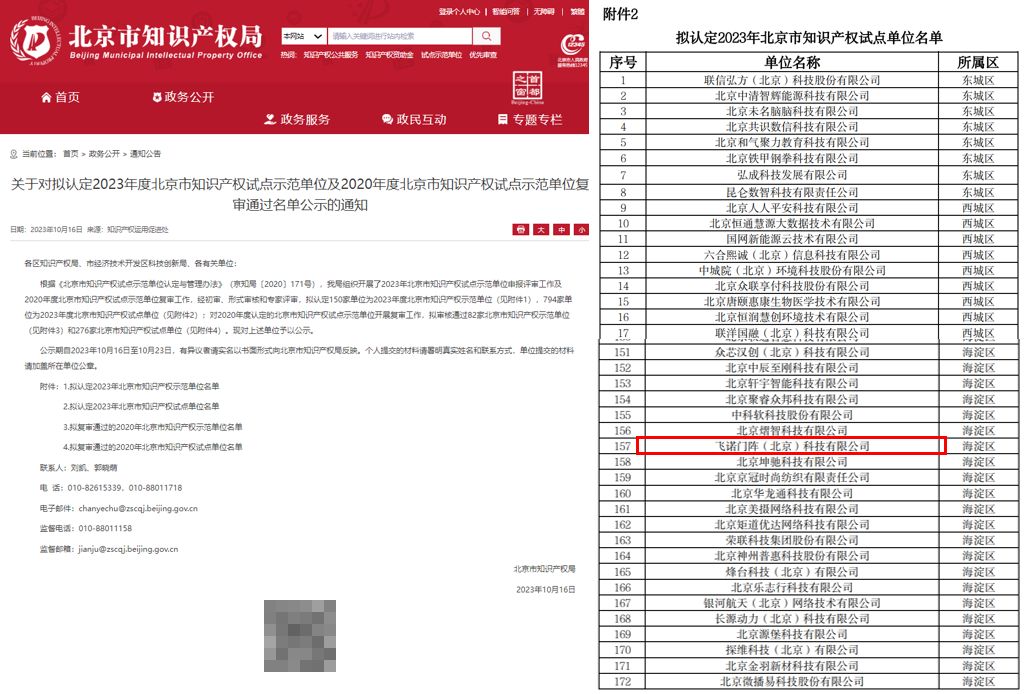Select row 联信弘方（北京）科技股份有限公司
Screen dimensions: 1030x694
click(809, 80)
